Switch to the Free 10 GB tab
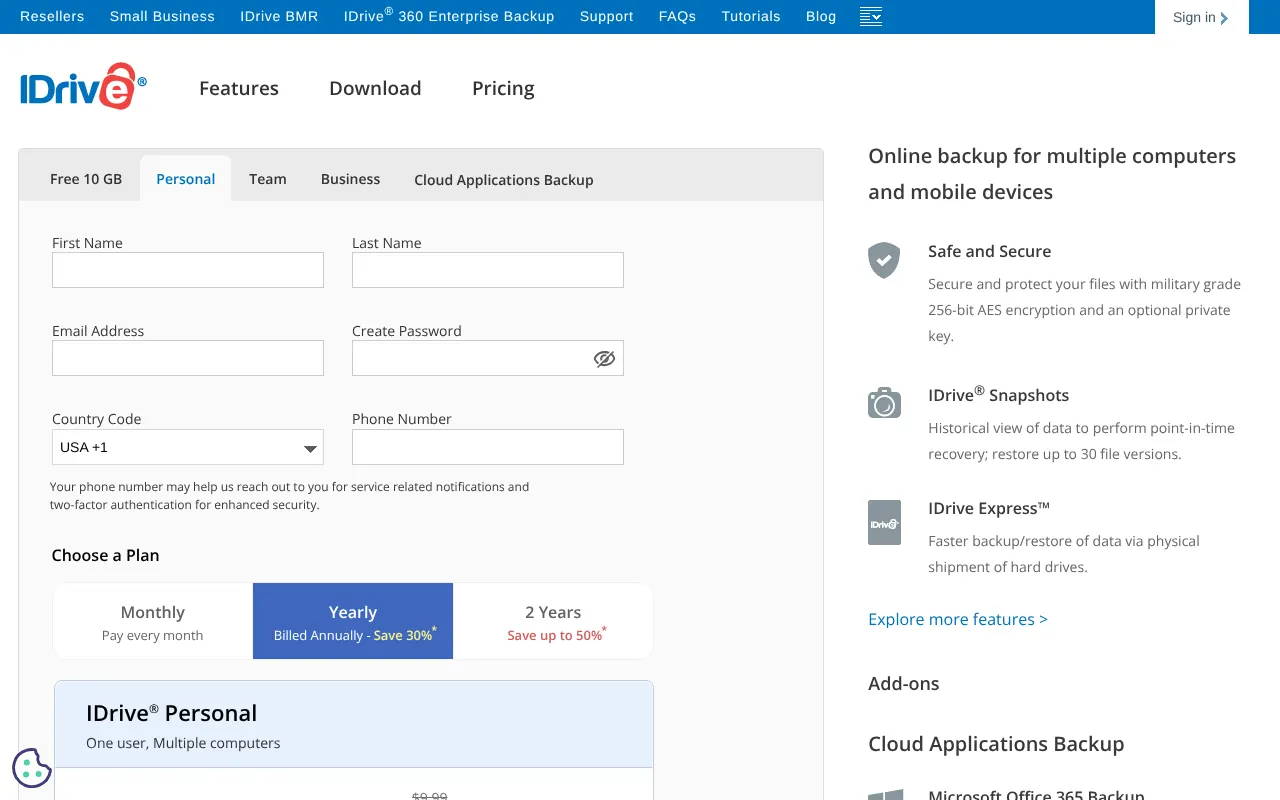1280x800 pixels. click(86, 179)
